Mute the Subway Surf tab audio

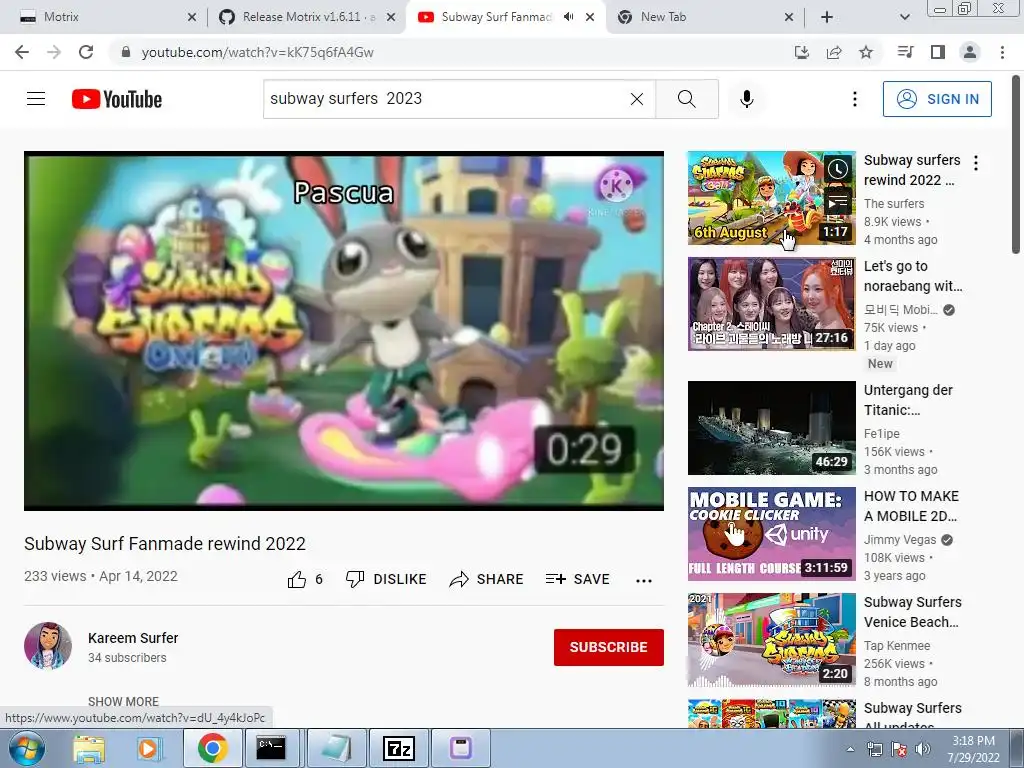(x=569, y=17)
